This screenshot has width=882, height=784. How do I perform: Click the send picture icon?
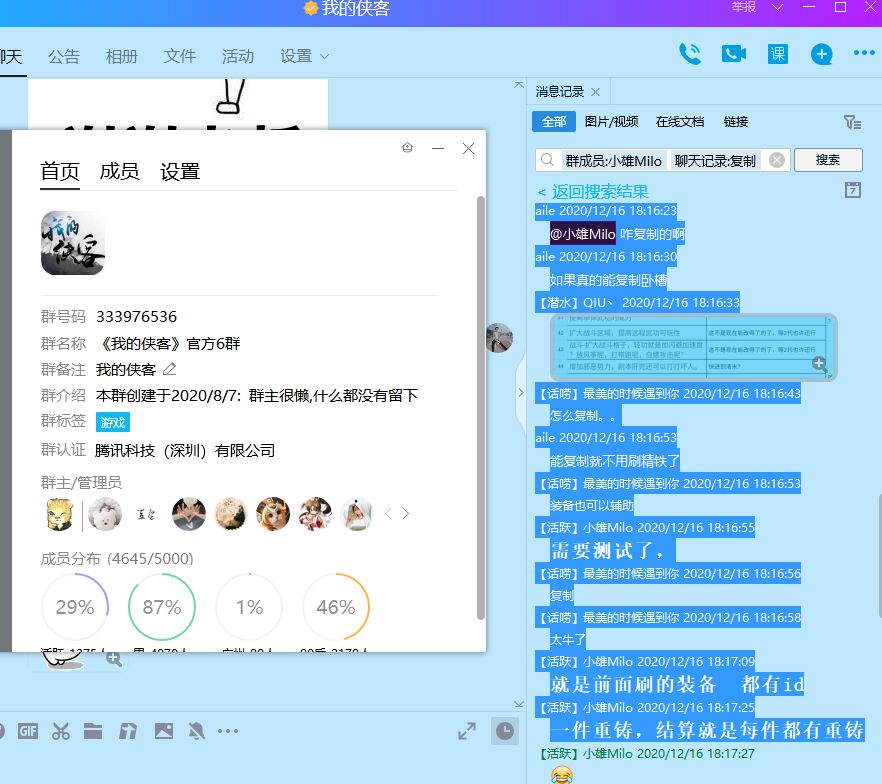[x=164, y=731]
